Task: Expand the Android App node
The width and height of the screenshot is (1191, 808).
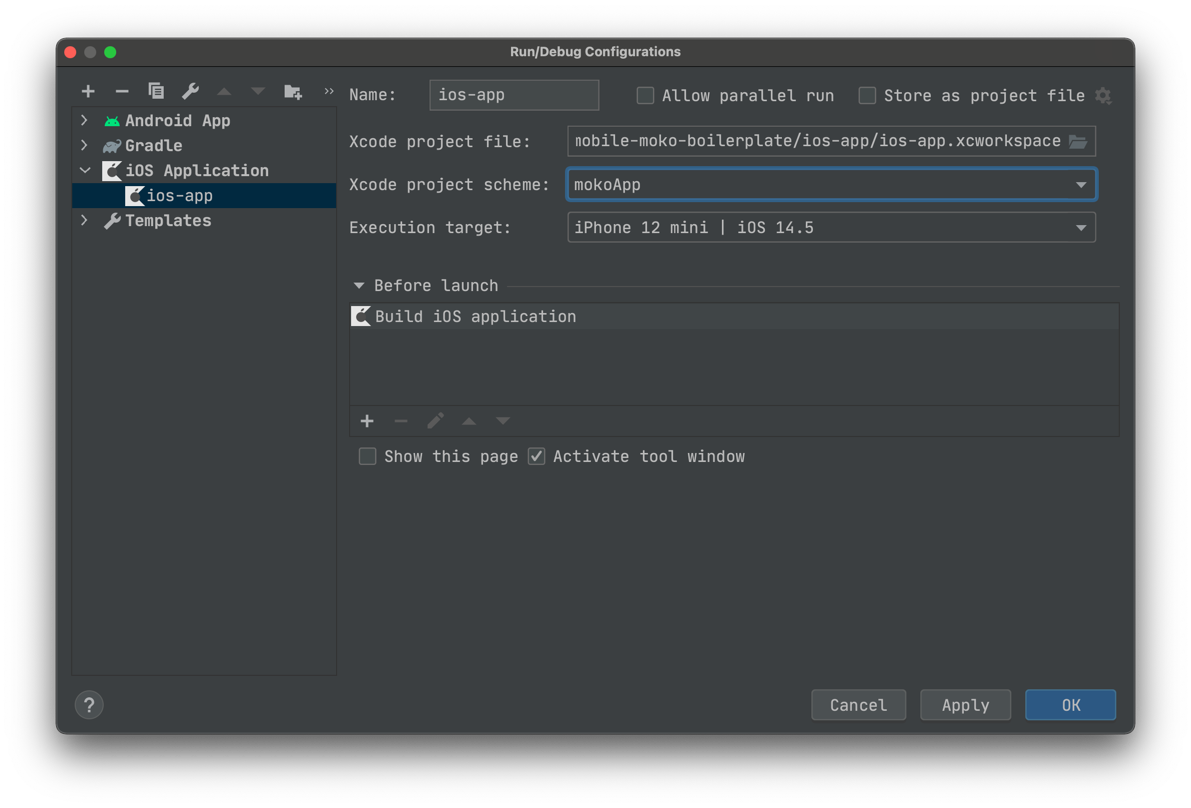Action: pyautogui.click(x=85, y=121)
